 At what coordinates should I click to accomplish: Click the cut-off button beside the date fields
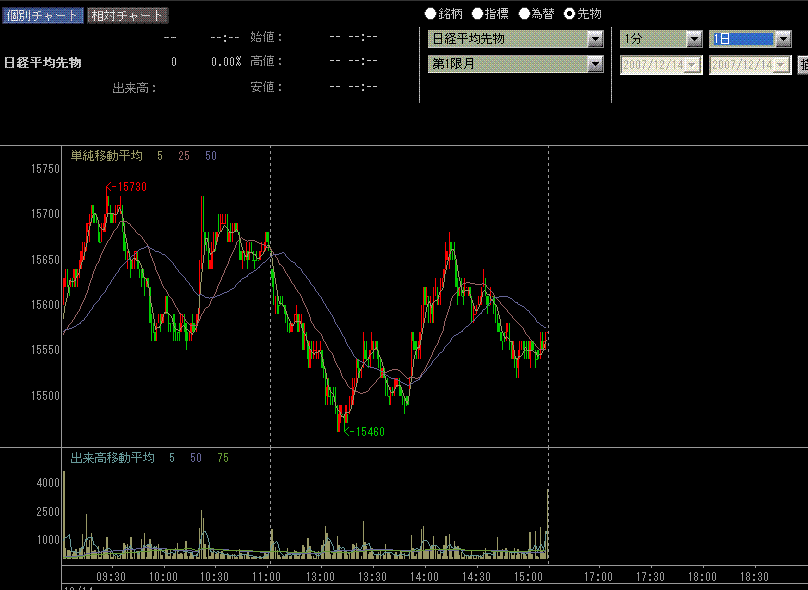coord(802,64)
